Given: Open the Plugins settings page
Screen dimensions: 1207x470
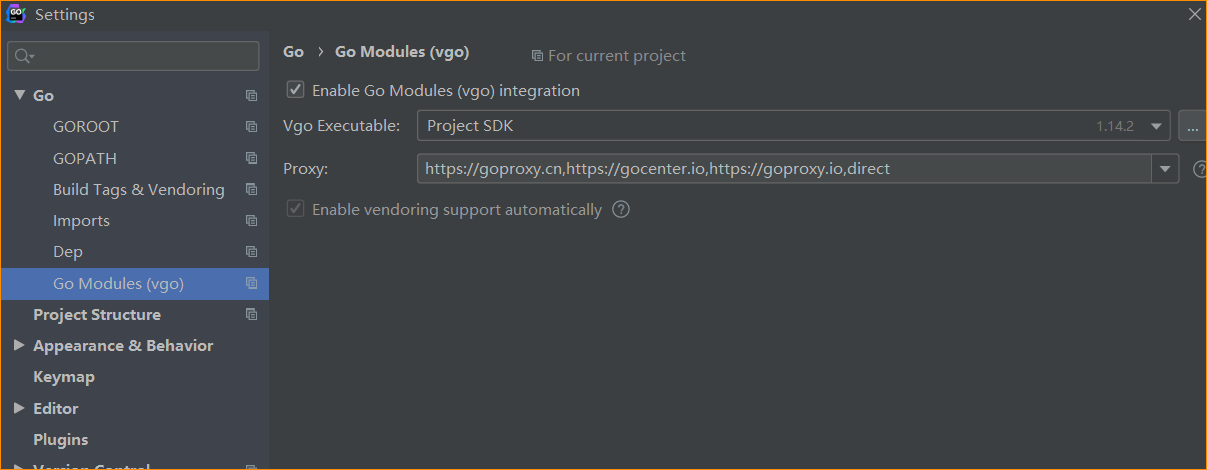Looking at the screenshot, I should 61,440.
